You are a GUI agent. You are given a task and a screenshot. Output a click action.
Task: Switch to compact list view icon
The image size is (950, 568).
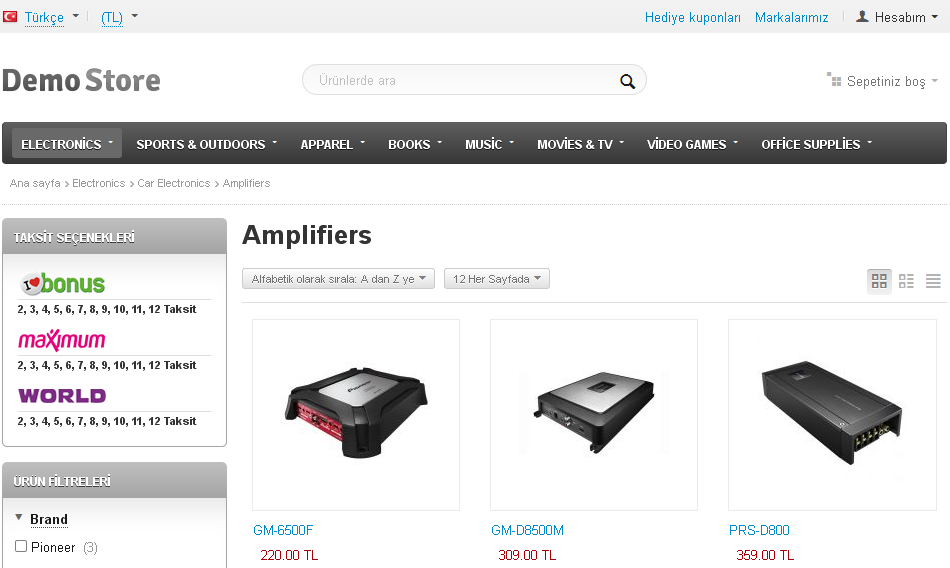pos(933,281)
